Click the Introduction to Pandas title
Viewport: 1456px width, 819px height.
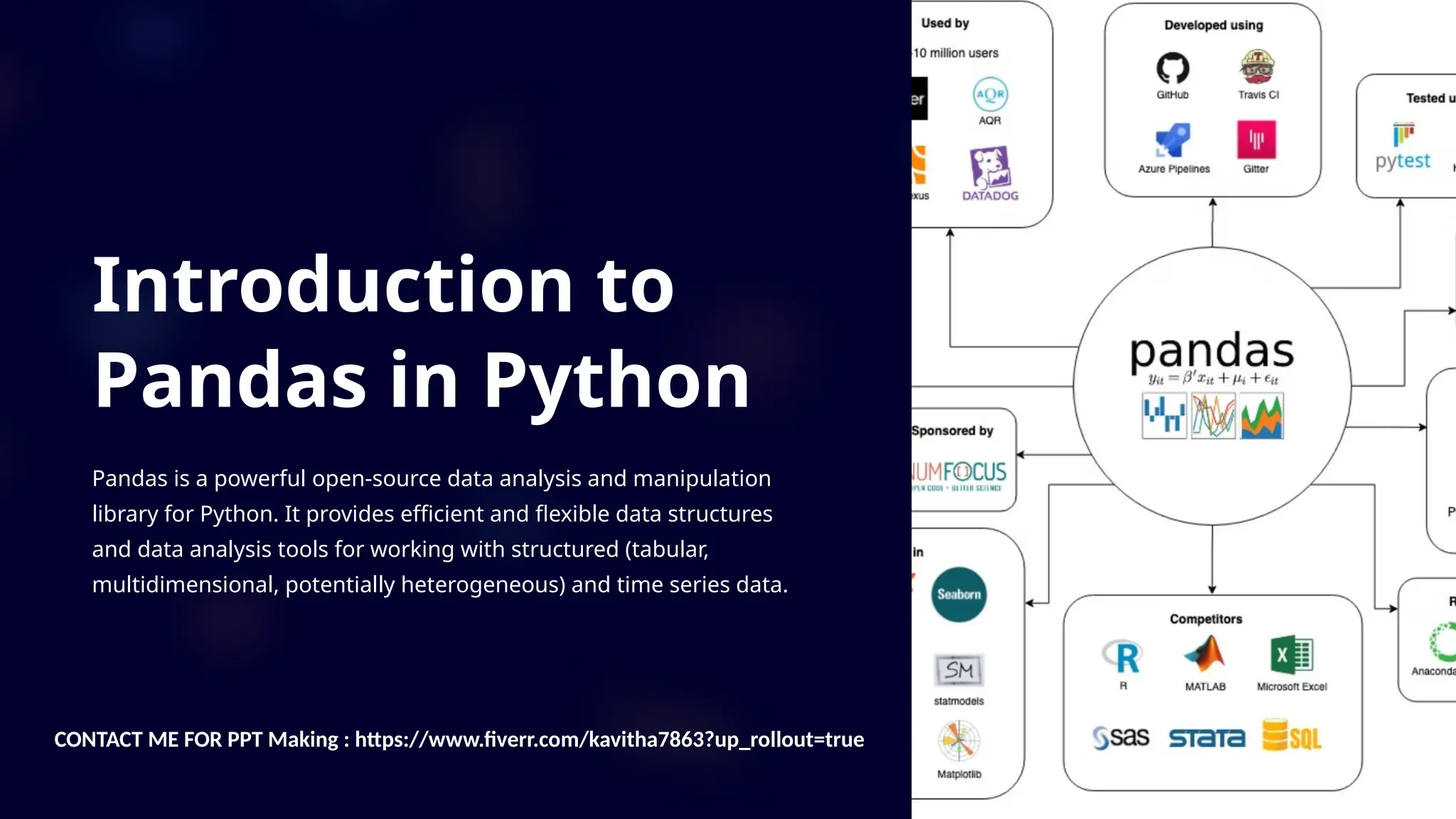pyautogui.click(x=419, y=331)
